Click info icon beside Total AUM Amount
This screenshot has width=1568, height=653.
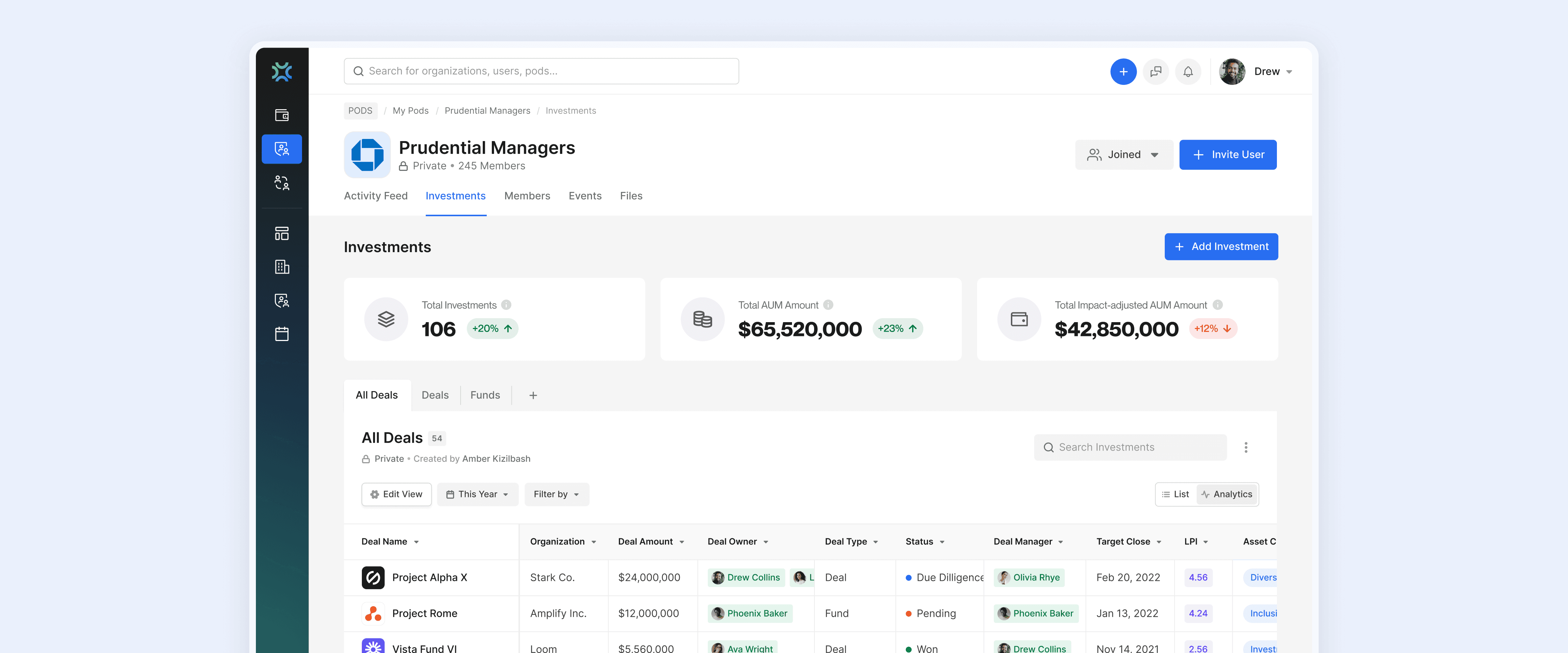(x=828, y=305)
